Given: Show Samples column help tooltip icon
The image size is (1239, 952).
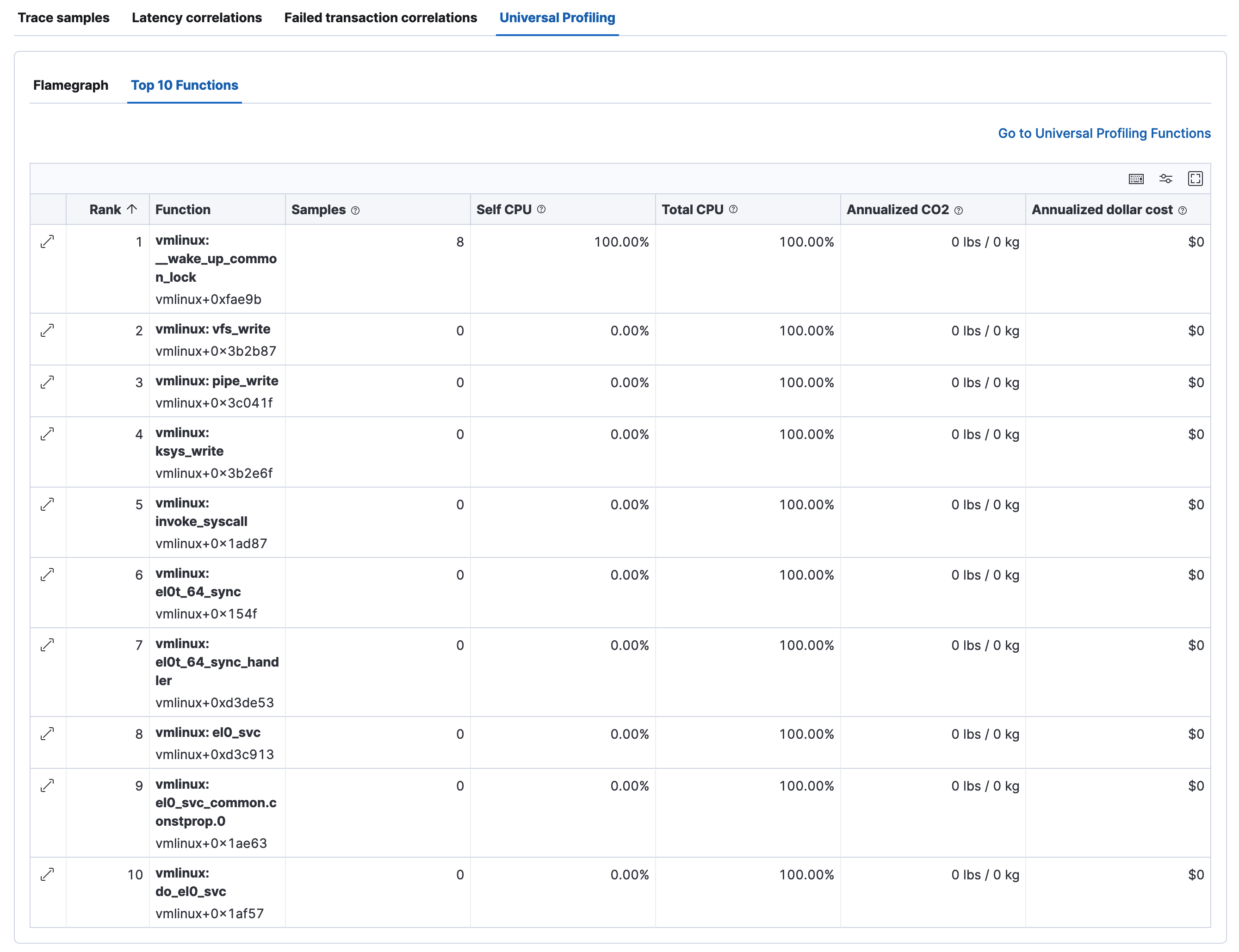Looking at the screenshot, I should pyautogui.click(x=355, y=211).
